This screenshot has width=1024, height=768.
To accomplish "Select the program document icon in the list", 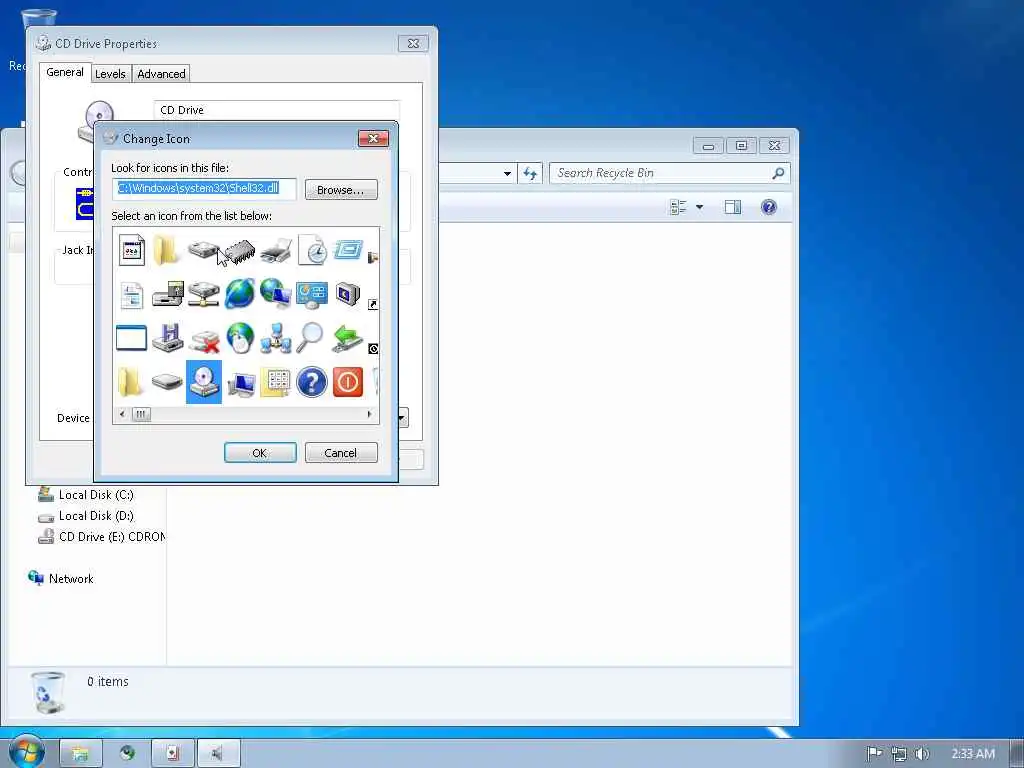I will (x=131, y=250).
